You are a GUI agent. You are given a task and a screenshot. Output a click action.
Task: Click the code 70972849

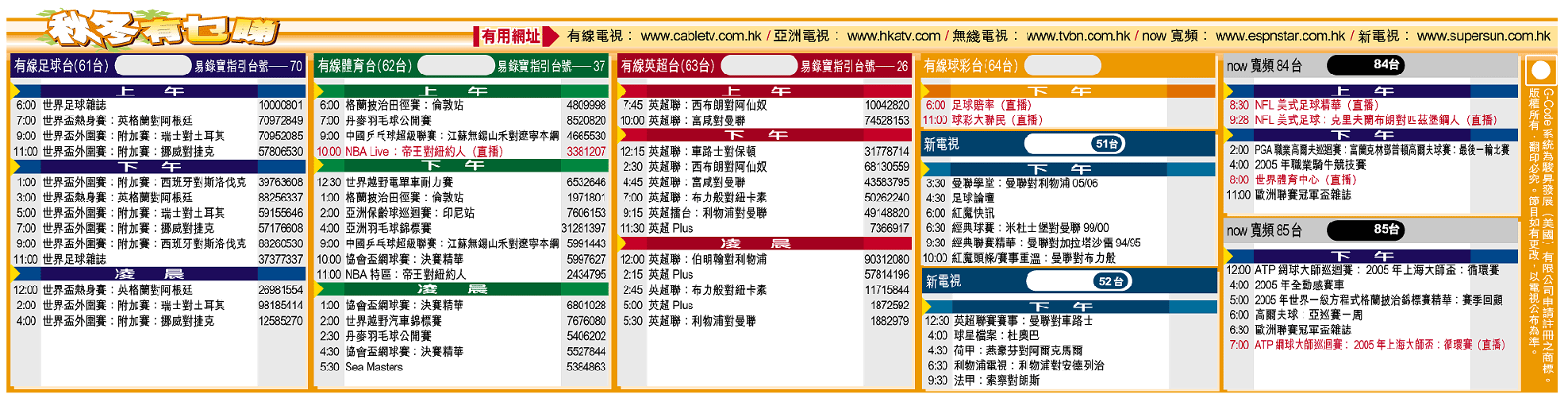pos(281,121)
